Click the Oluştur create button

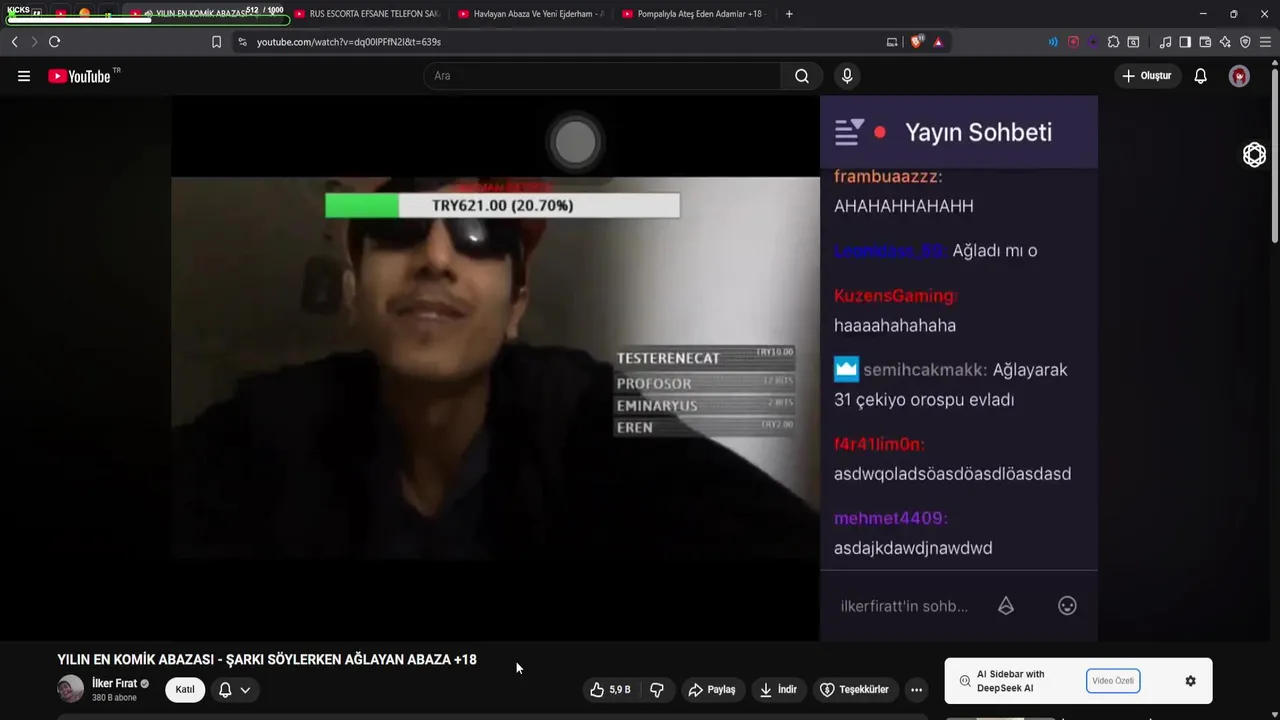[x=1147, y=76]
